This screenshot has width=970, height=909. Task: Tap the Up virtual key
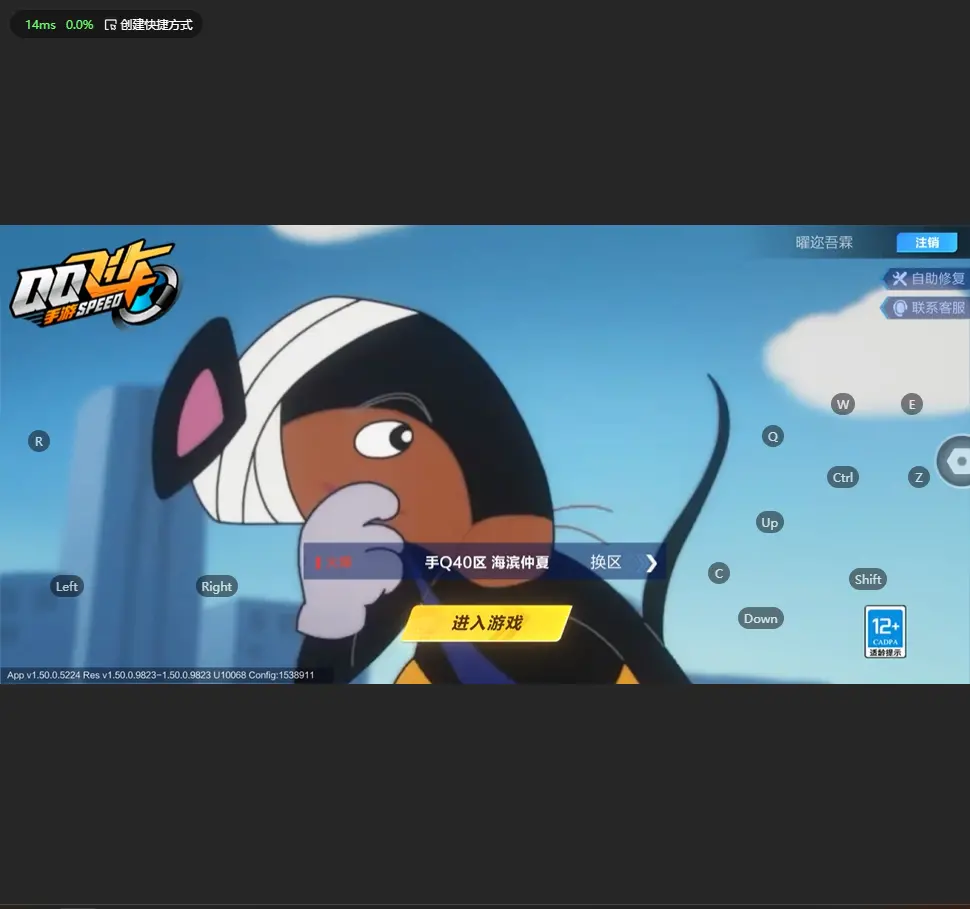point(770,522)
